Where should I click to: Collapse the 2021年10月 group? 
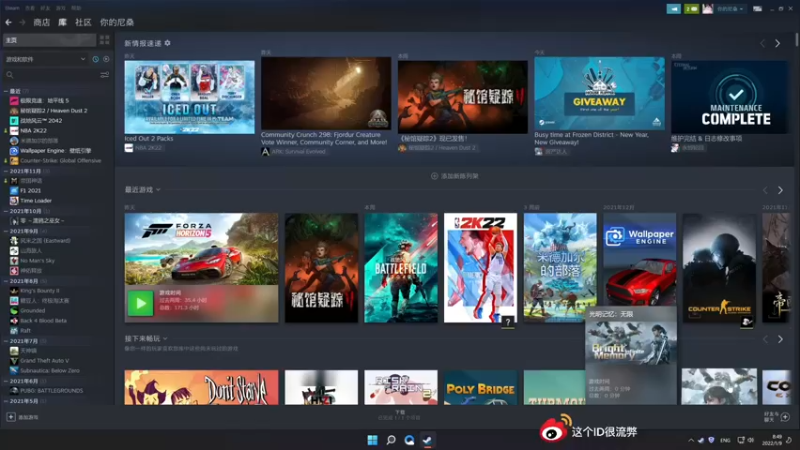click(x=6, y=211)
